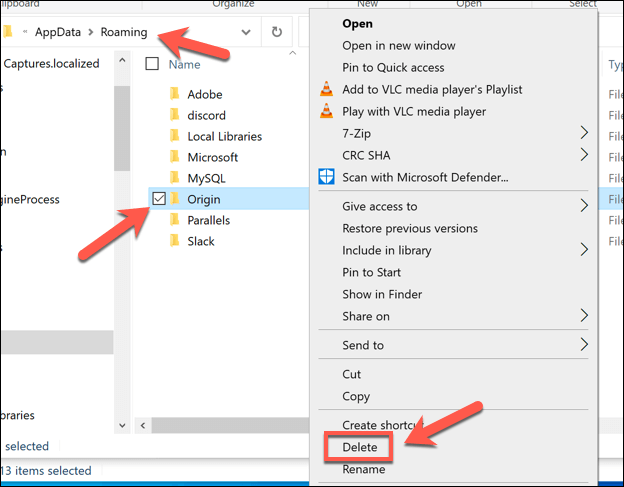Click the Adobe folder icon
This screenshot has height=487, width=624.
174,94
